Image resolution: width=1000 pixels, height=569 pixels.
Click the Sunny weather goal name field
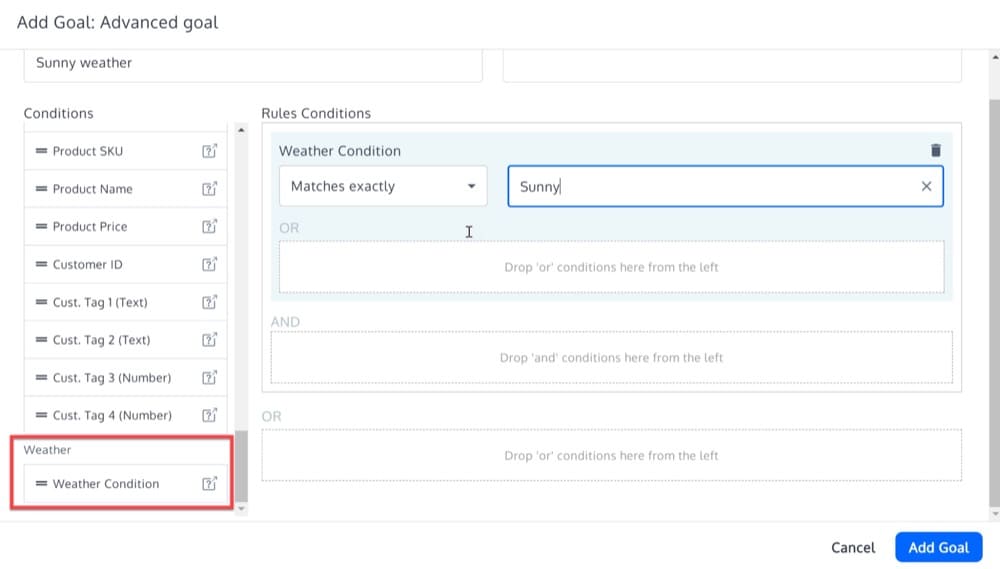[252, 63]
